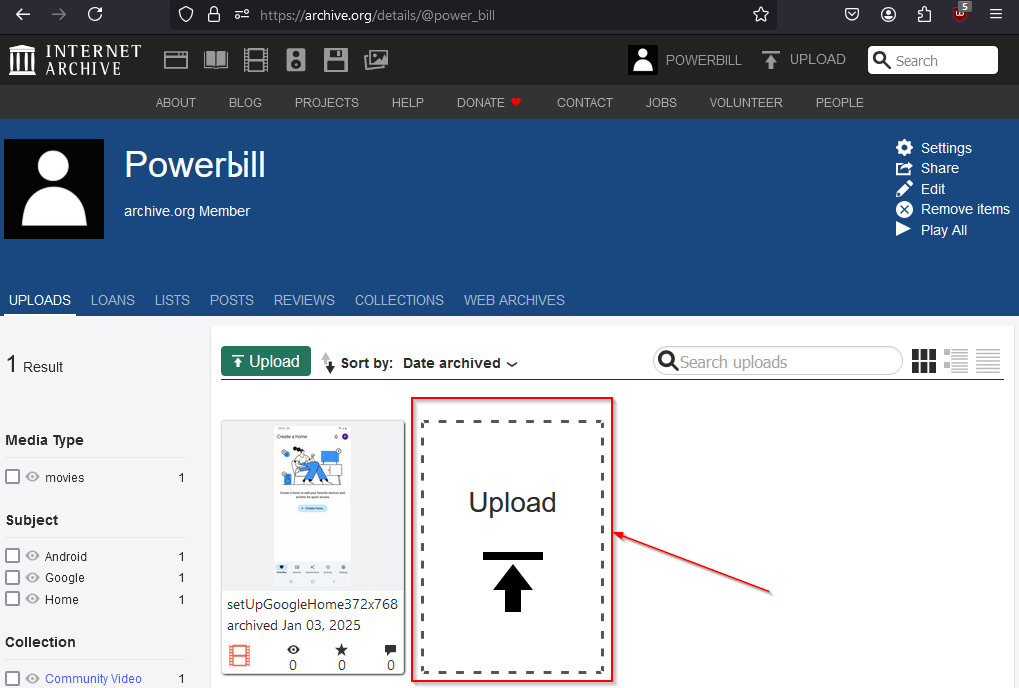
Task: Open the Web (Wayback) media icon
Action: tap(176, 60)
